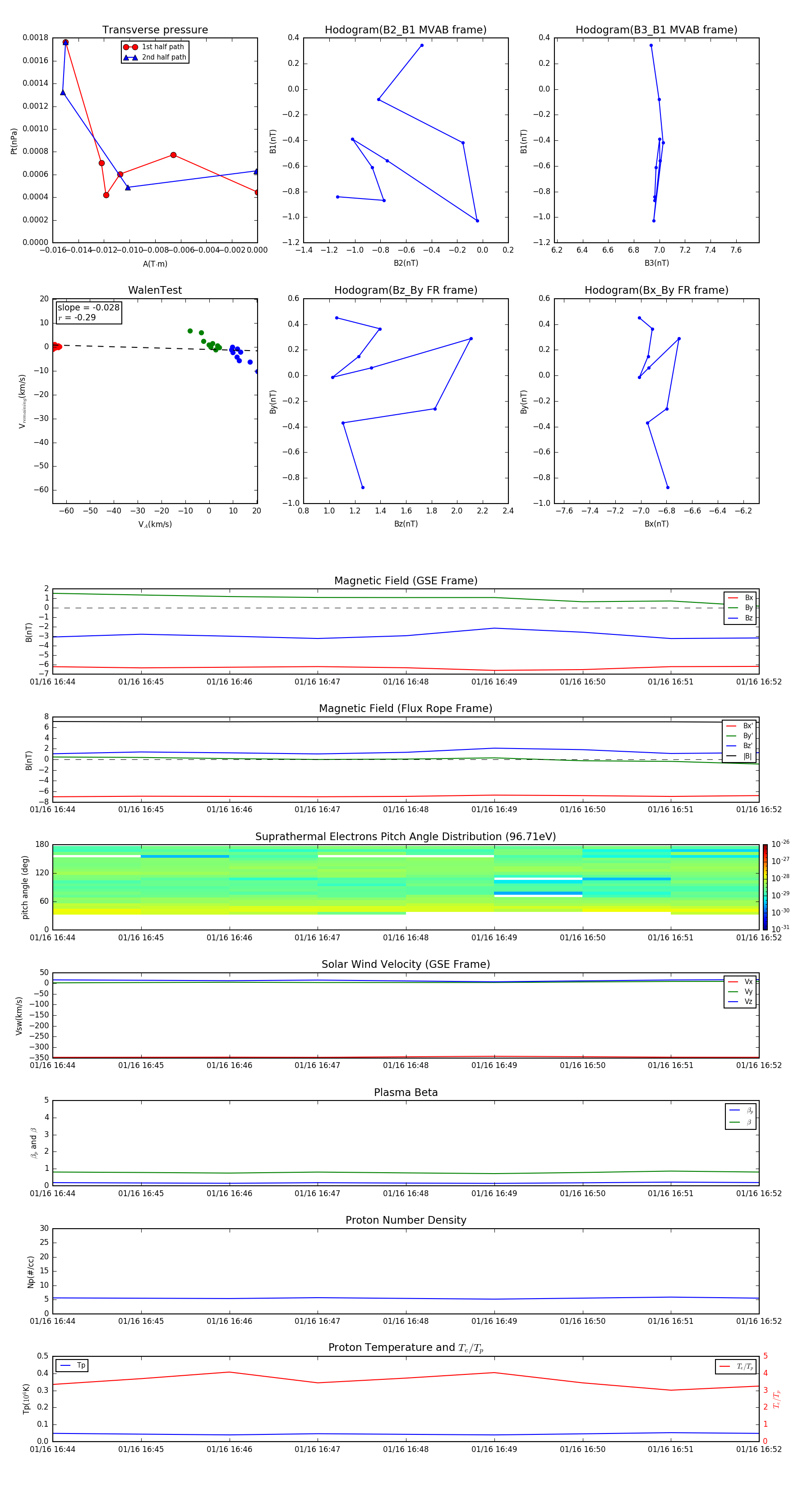This screenshot has height=1489, width=812.
Task: Select 'Bx'' in the flux rope legend
Action: [740, 726]
